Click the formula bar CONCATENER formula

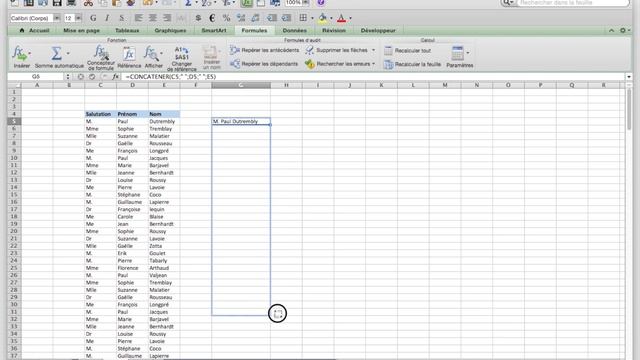click(171, 77)
